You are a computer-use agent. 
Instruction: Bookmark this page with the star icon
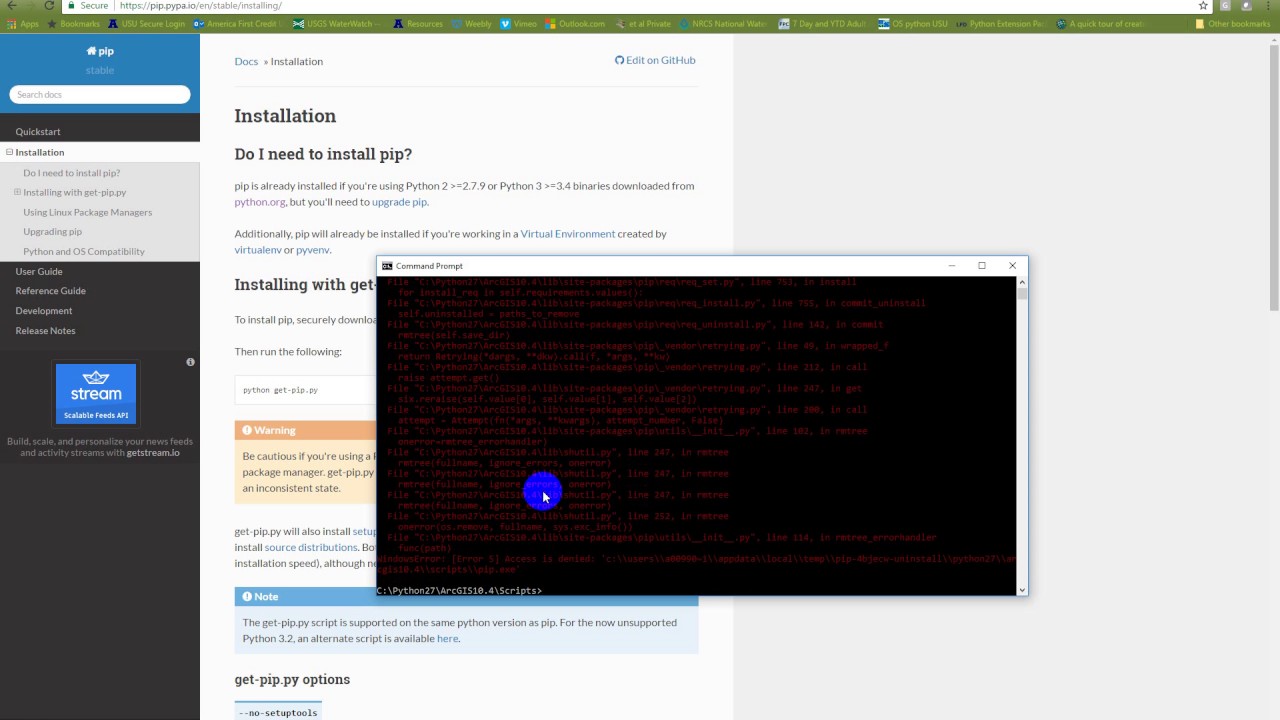point(1203,5)
